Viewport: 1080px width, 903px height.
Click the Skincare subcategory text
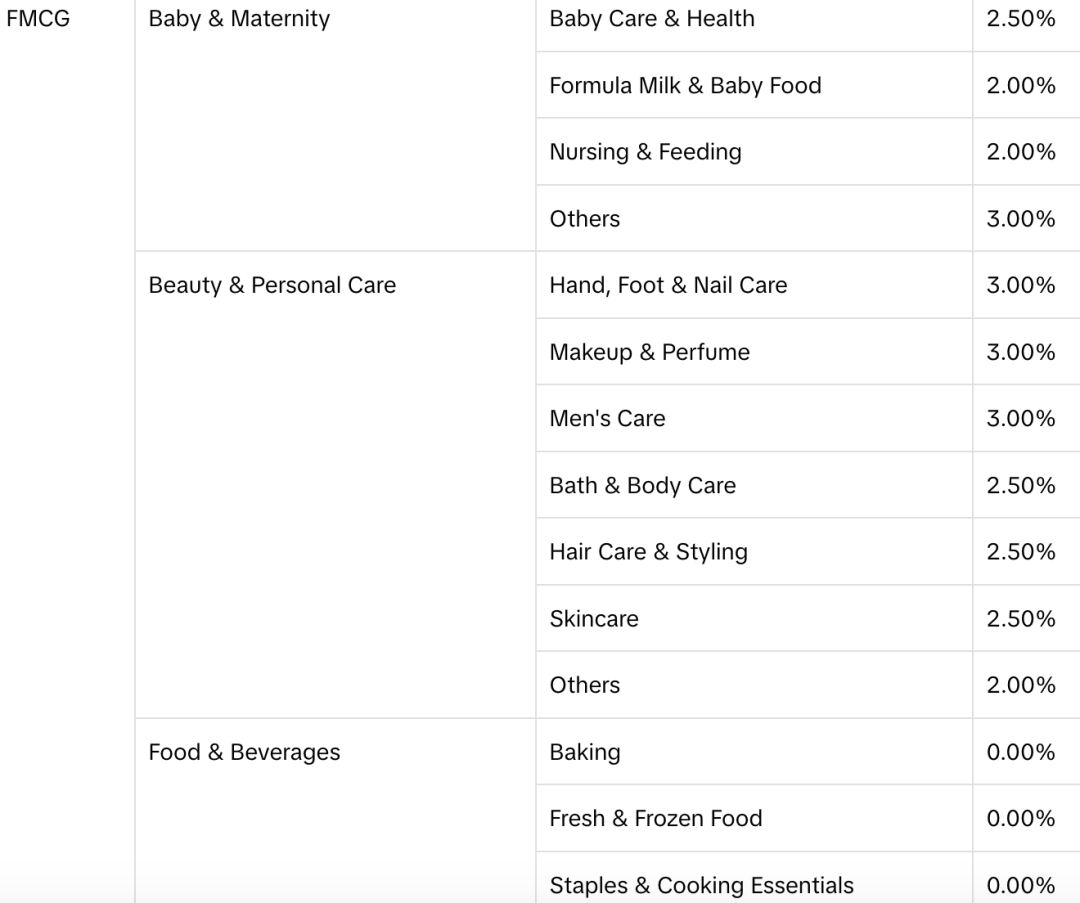click(594, 619)
